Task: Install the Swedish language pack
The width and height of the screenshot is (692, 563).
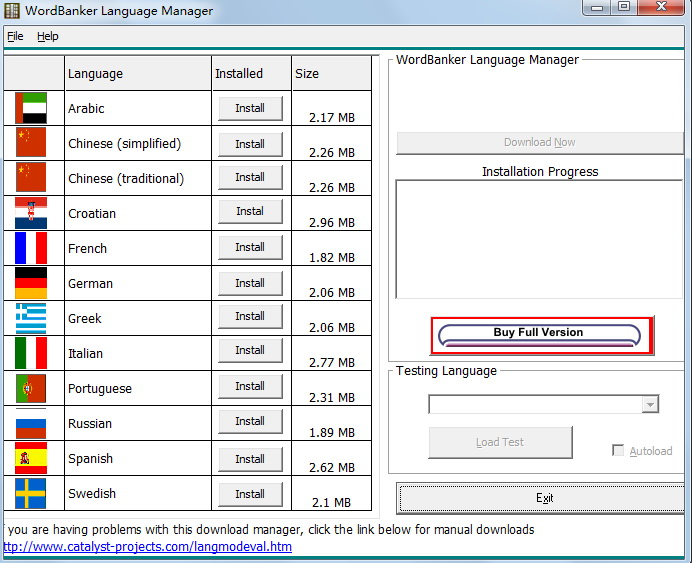Action: click(250, 494)
